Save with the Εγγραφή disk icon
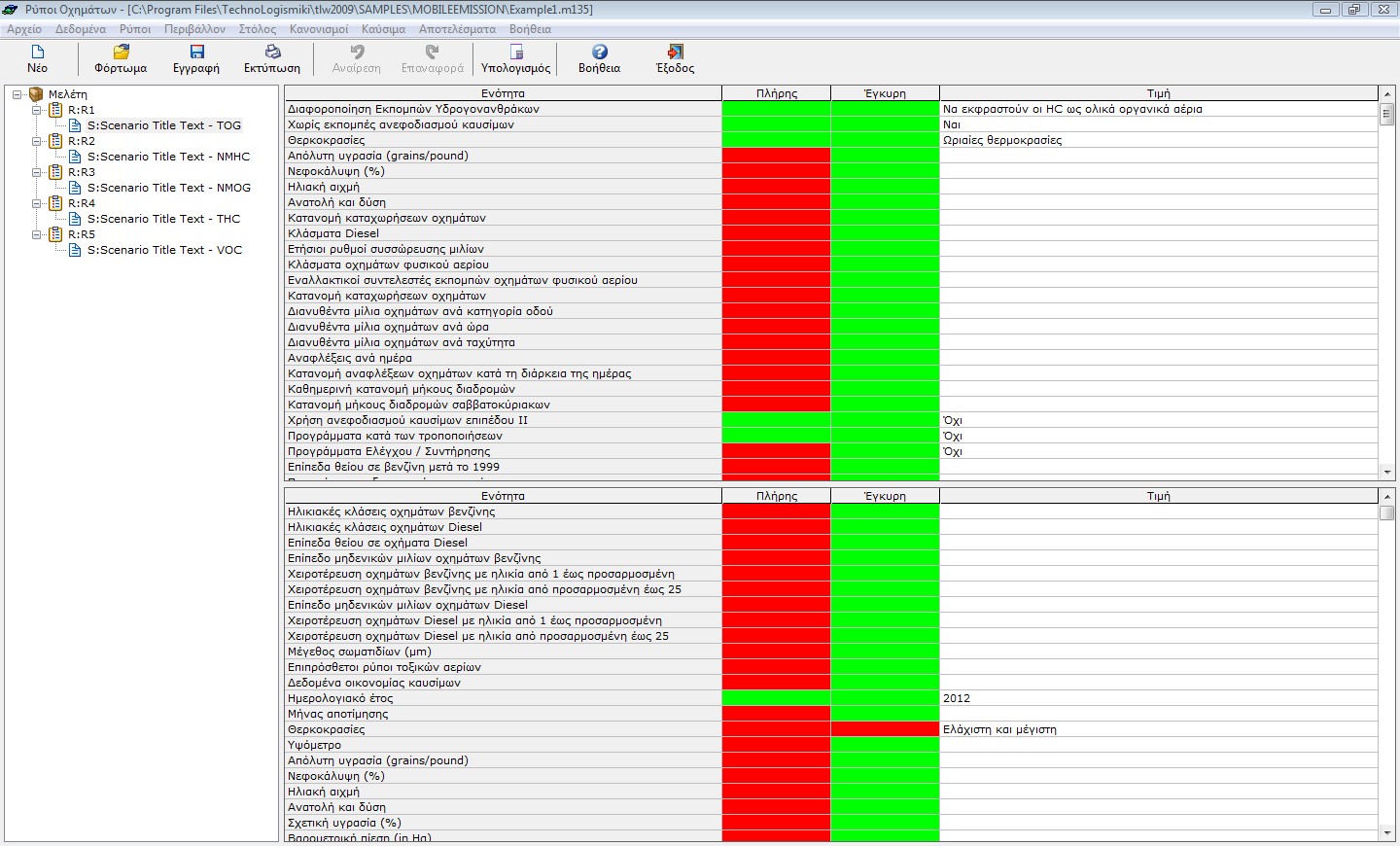This screenshot has height=846, width=1400. pos(196,52)
